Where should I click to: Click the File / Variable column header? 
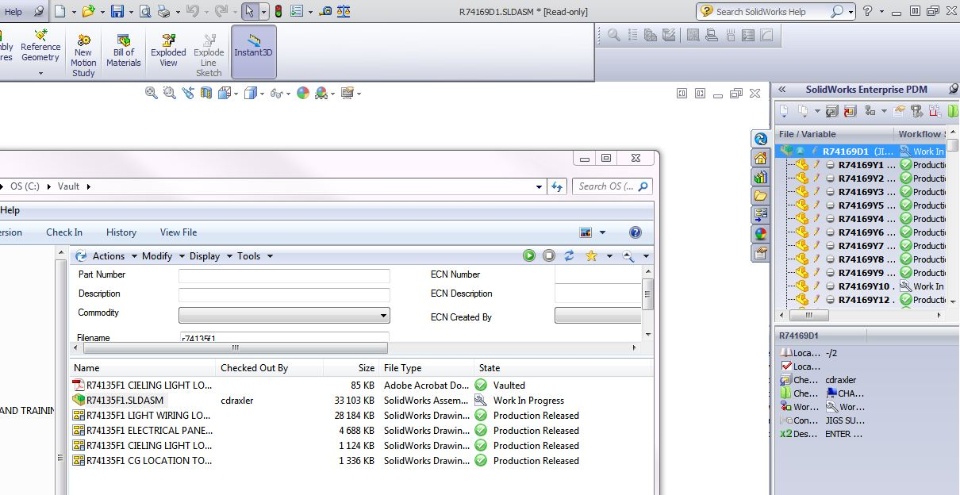[x=834, y=134]
